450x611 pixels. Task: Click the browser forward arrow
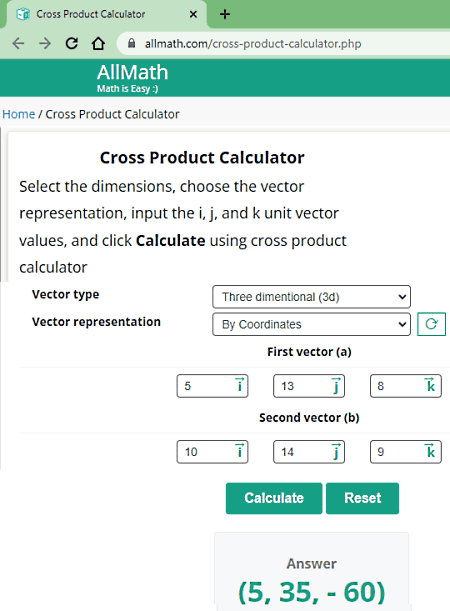(45, 43)
